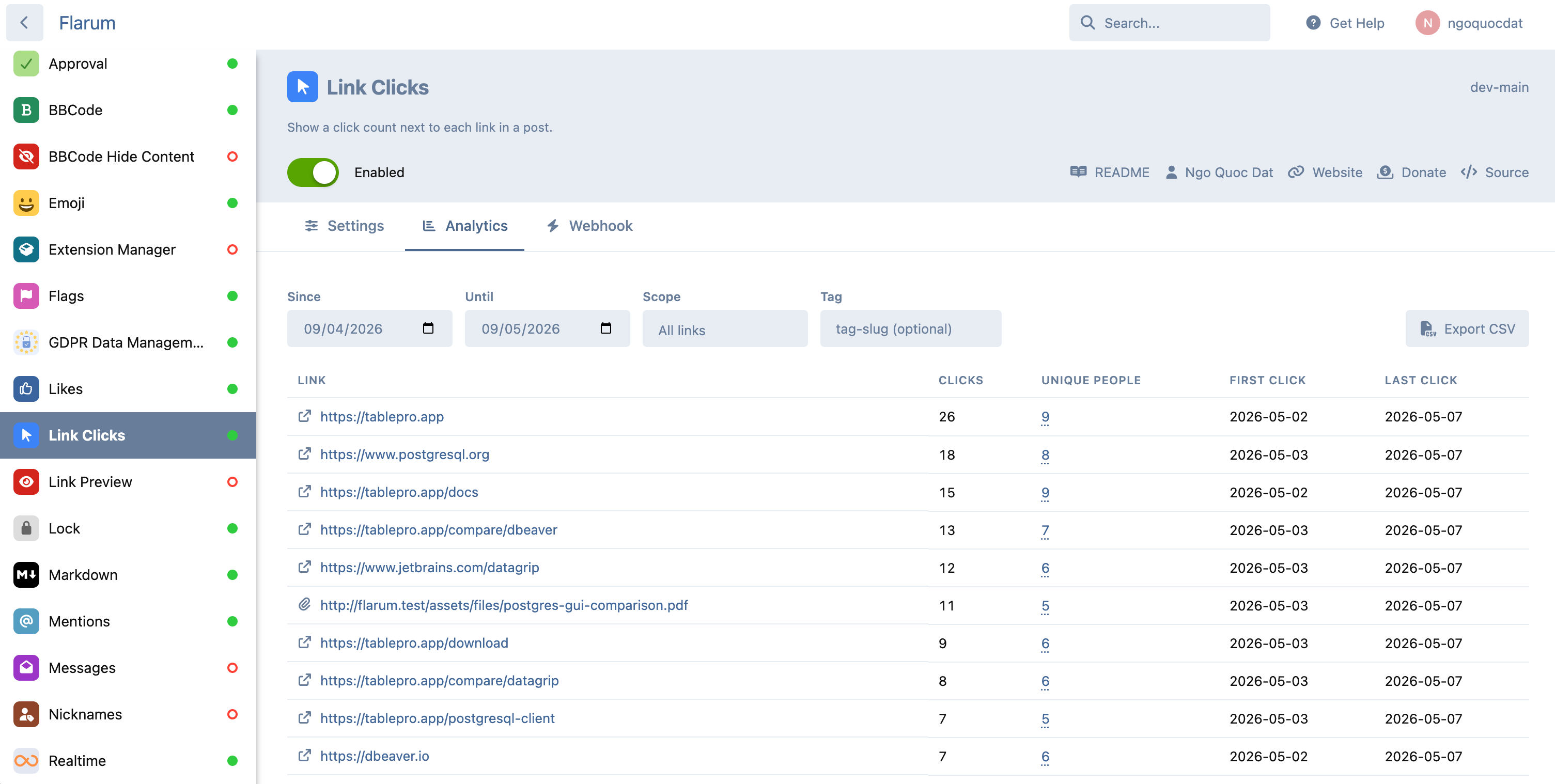Switch to the Settings tab

(x=345, y=226)
